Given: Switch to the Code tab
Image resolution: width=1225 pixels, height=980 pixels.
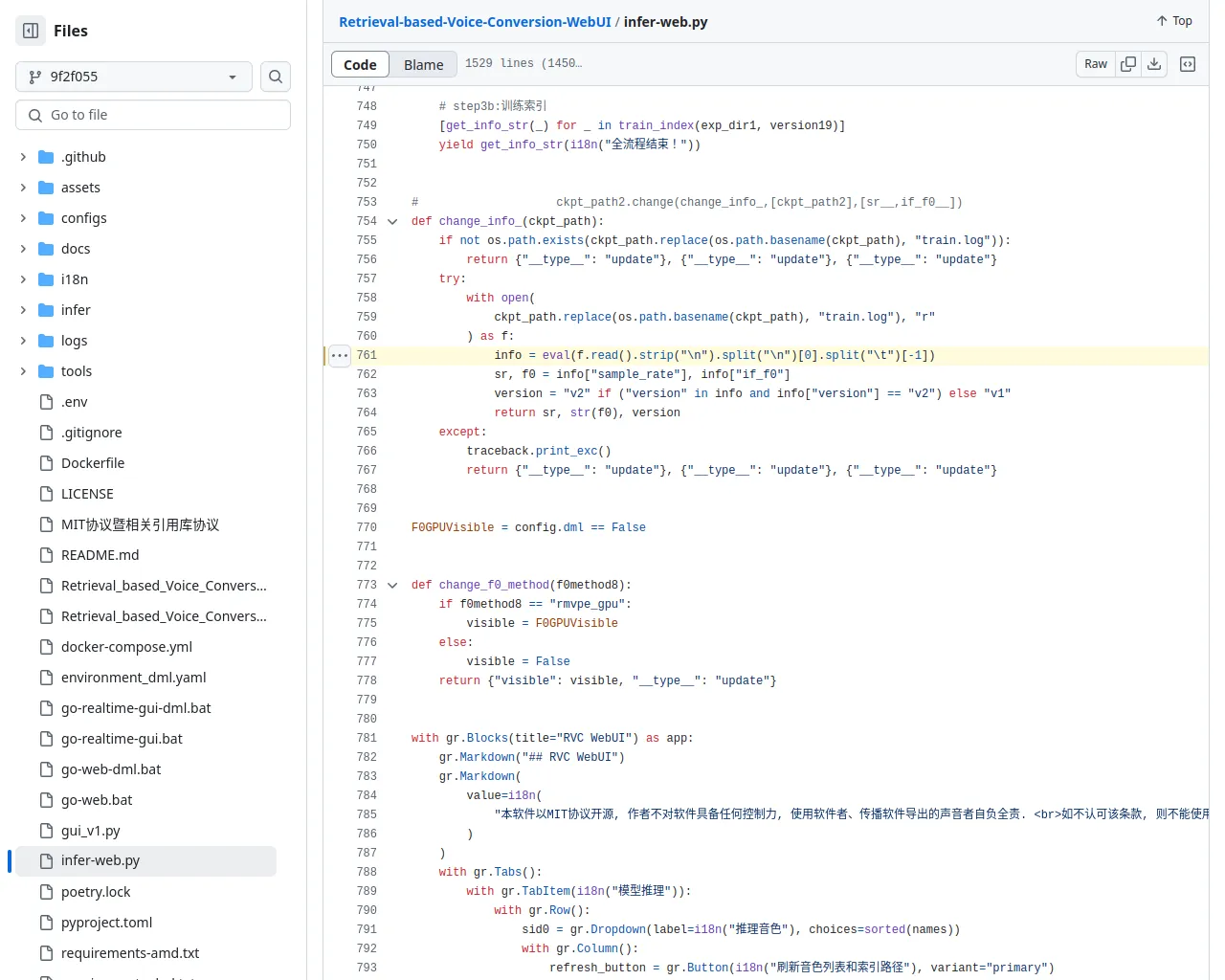Looking at the screenshot, I should (x=360, y=64).
